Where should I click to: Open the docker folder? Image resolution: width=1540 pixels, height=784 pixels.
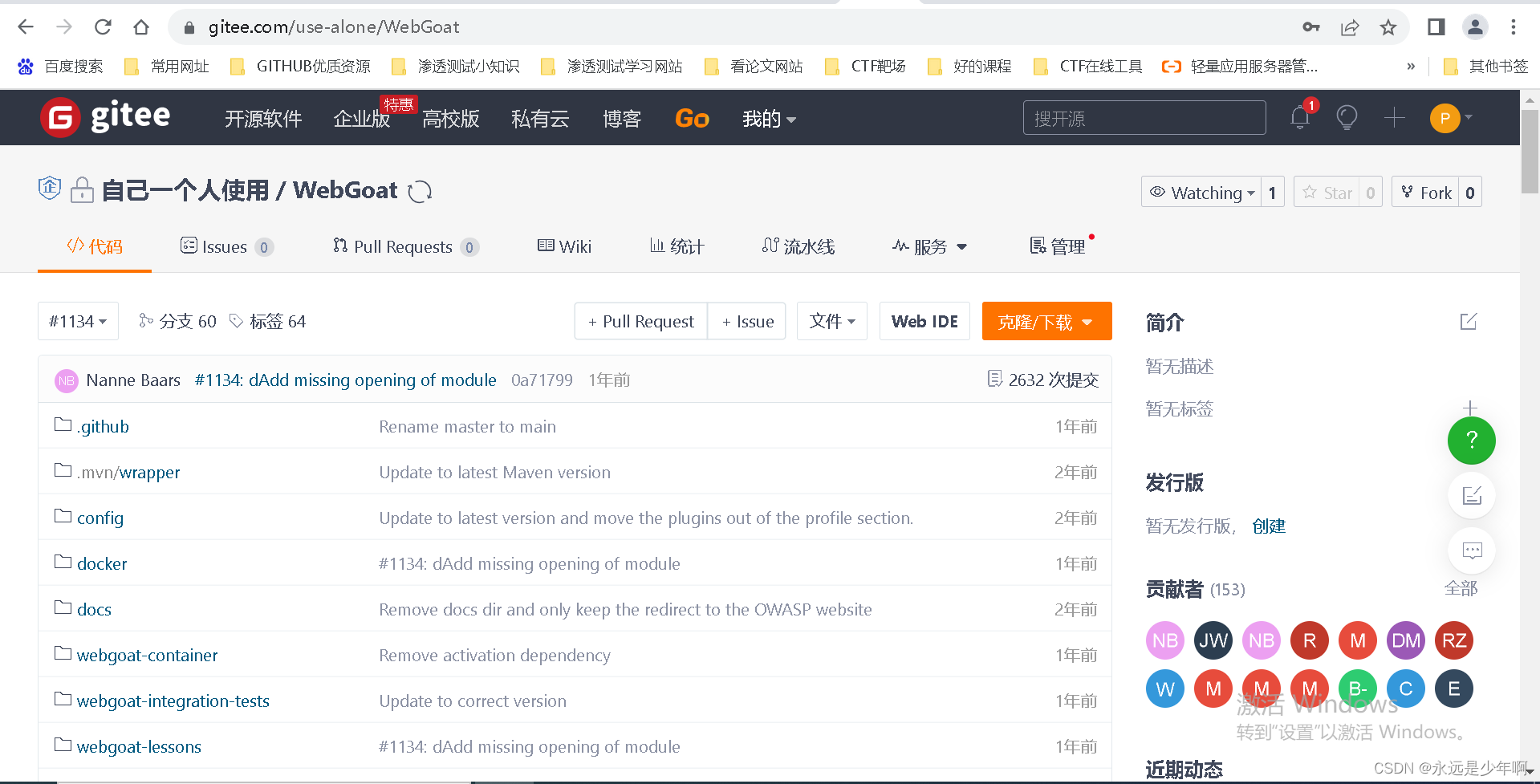point(102,563)
